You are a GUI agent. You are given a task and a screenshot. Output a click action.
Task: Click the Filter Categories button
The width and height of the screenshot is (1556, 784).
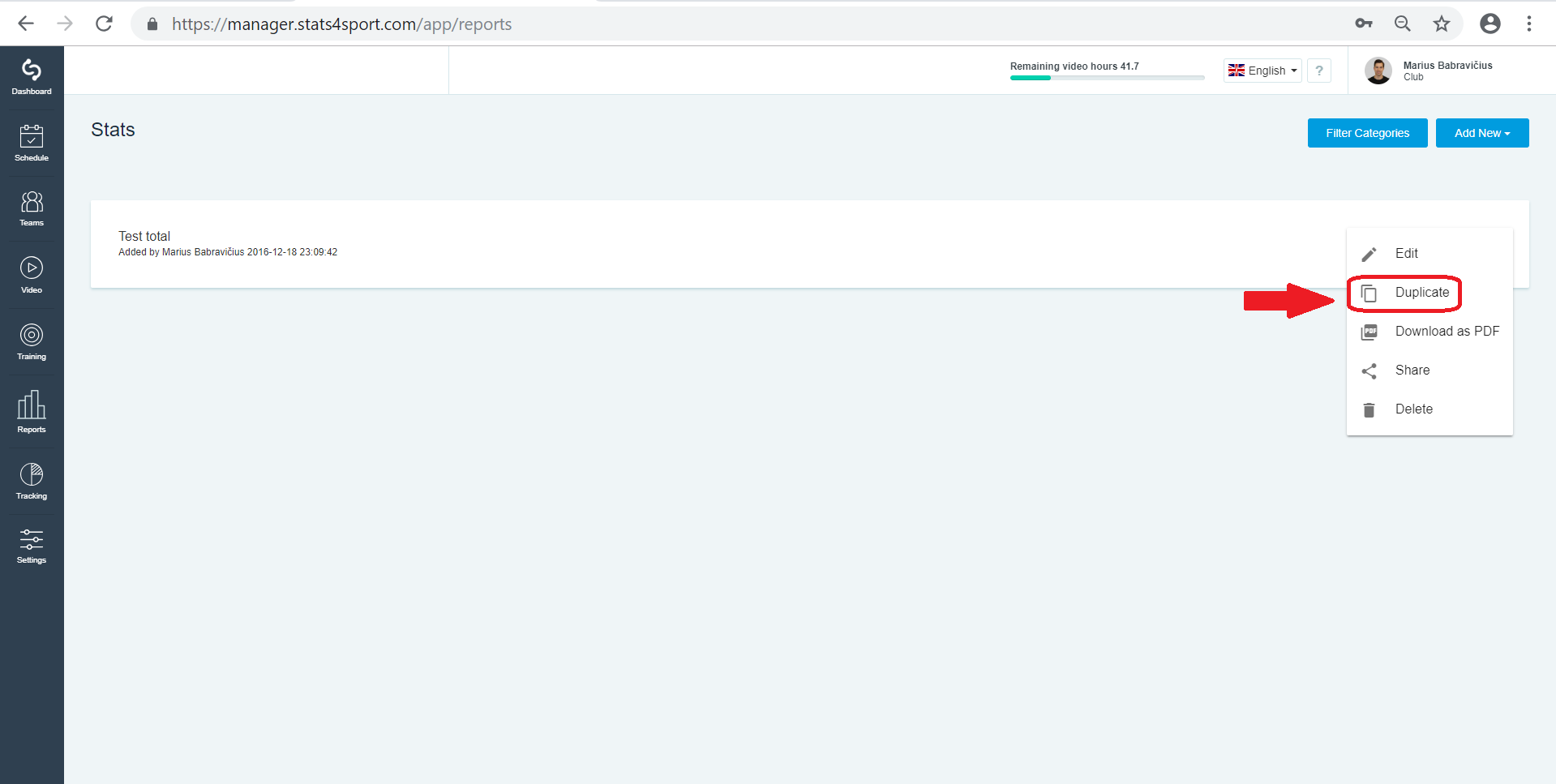(1367, 133)
